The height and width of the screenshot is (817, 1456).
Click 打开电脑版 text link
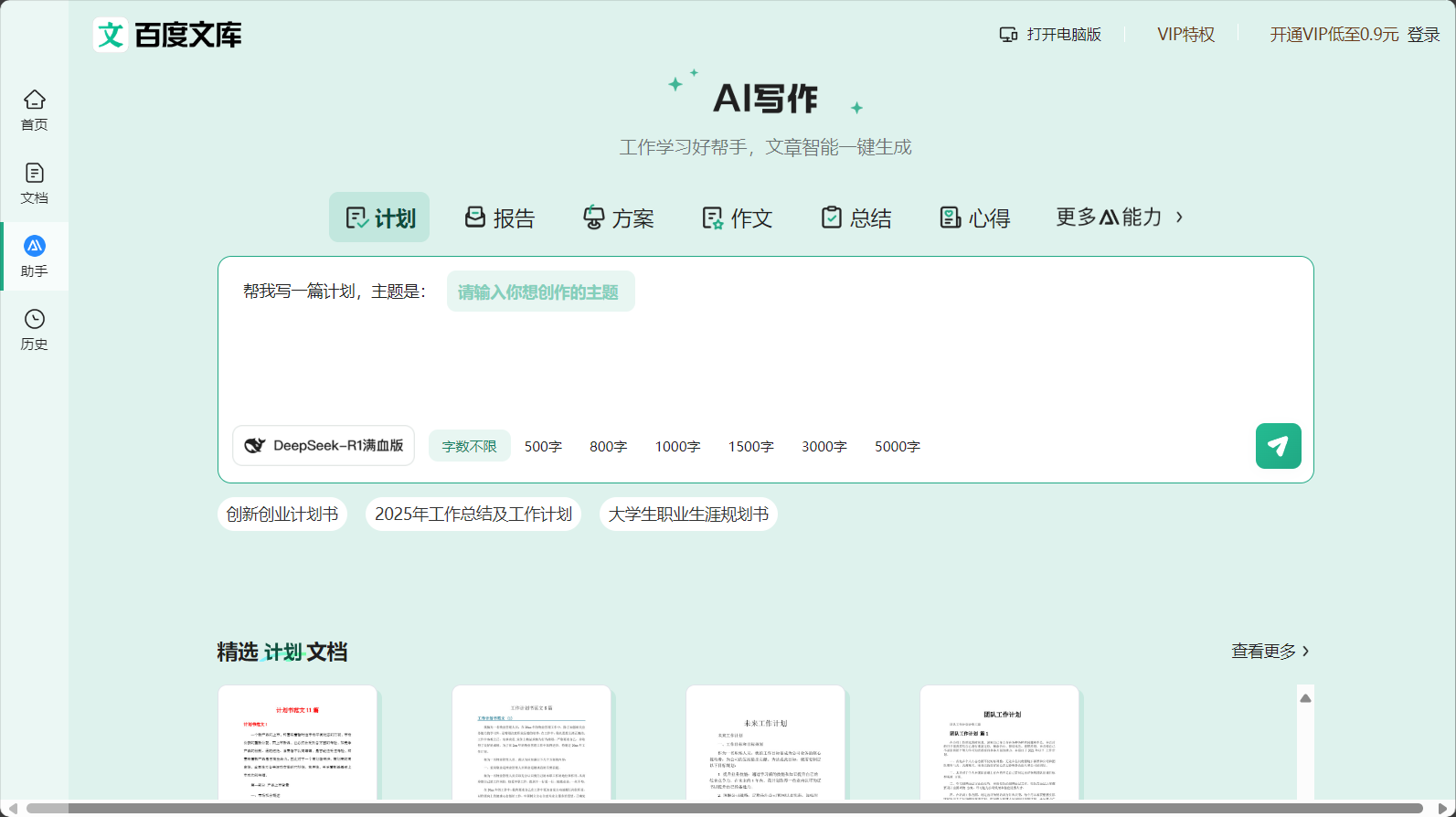coord(1064,35)
